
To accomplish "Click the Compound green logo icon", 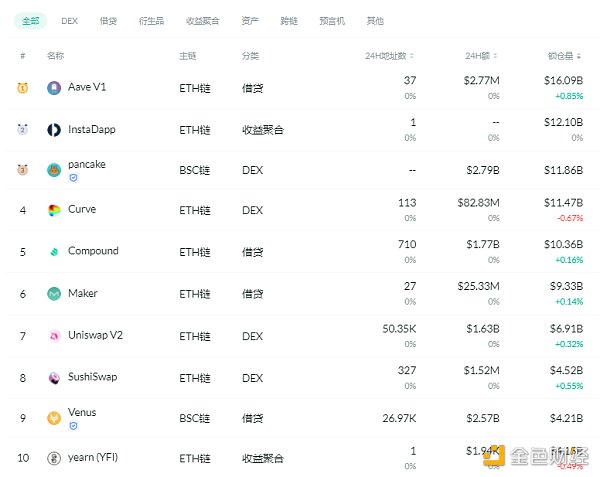I will (x=54, y=252).
